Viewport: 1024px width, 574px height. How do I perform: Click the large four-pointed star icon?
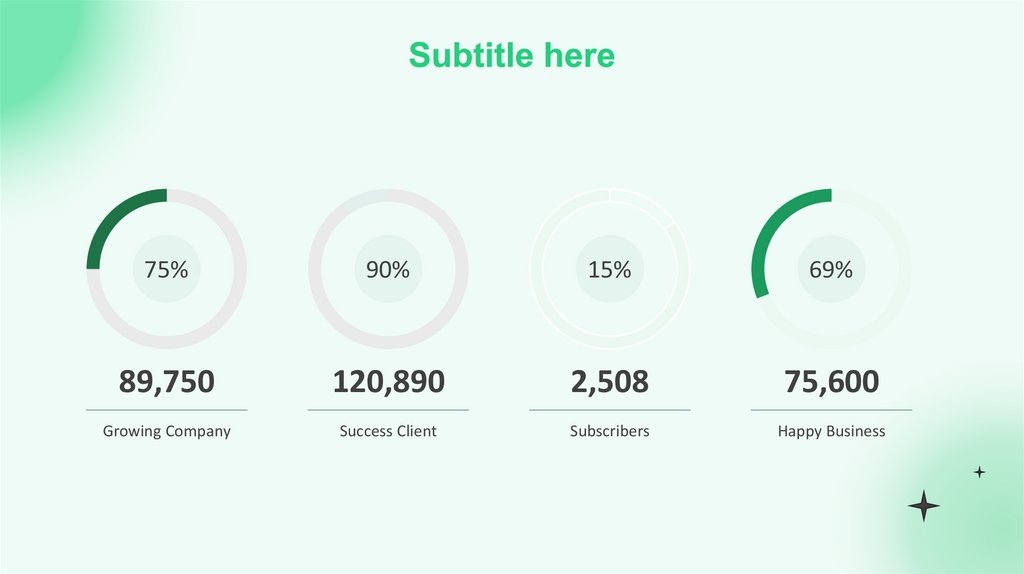pyautogui.click(x=923, y=506)
